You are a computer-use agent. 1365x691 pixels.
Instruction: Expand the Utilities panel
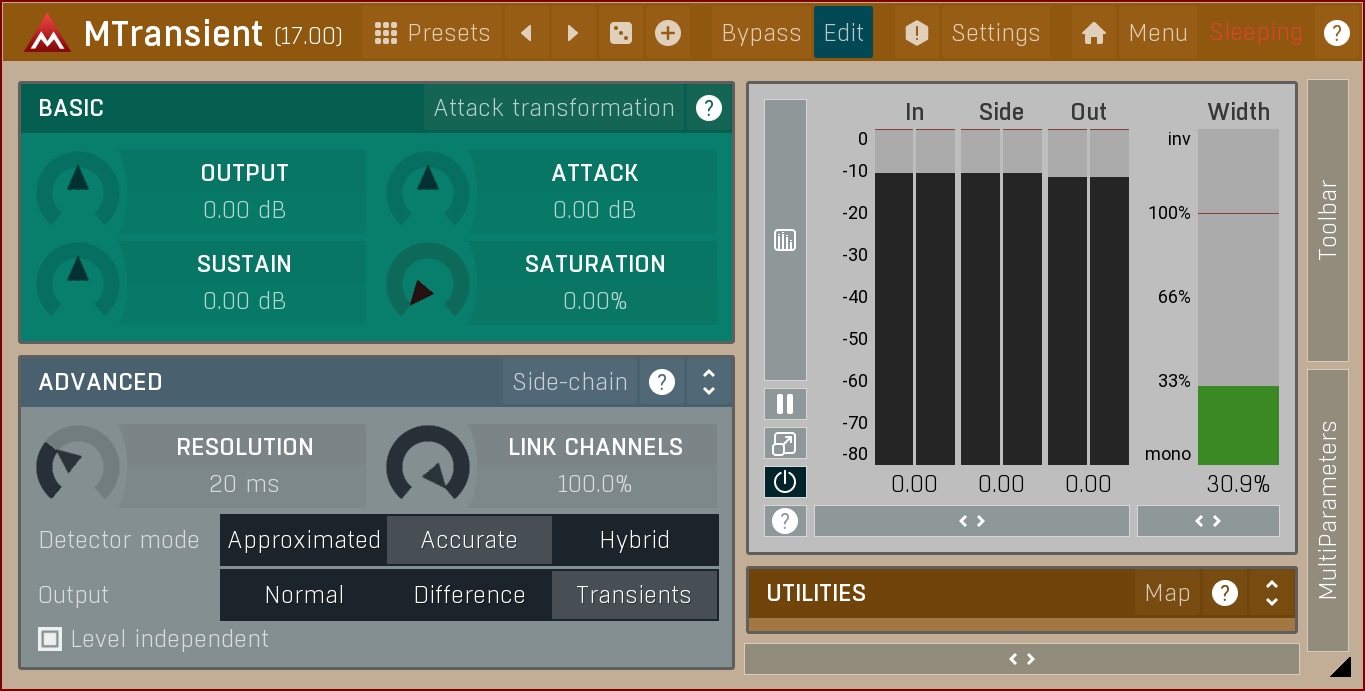tap(1271, 593)
